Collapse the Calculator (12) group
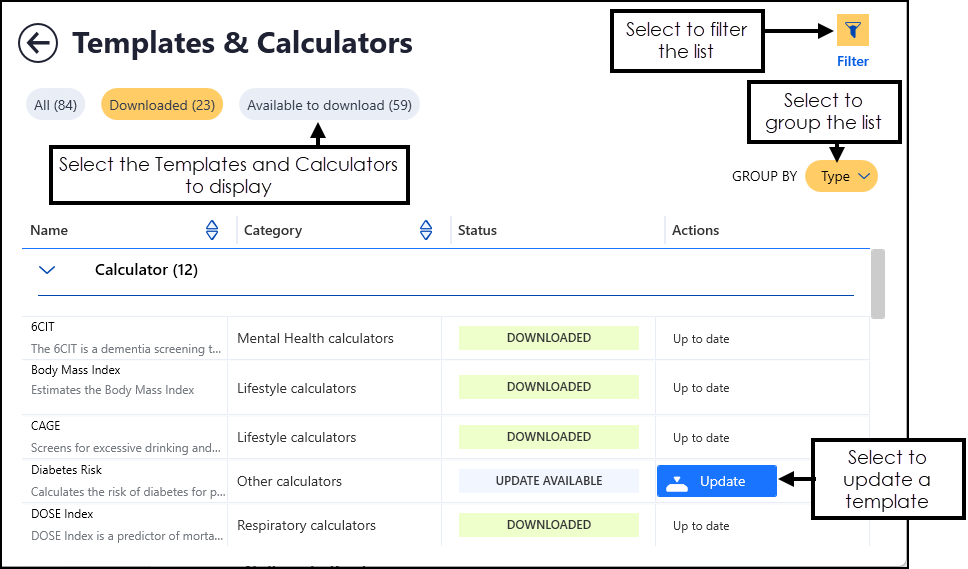Image resolution: width=968 pixels, height=569 pixels. [x=47, y=270]
